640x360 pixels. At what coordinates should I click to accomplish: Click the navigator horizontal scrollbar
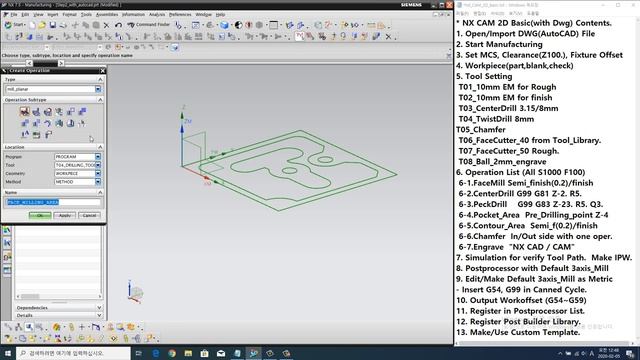tap(59, 296)
